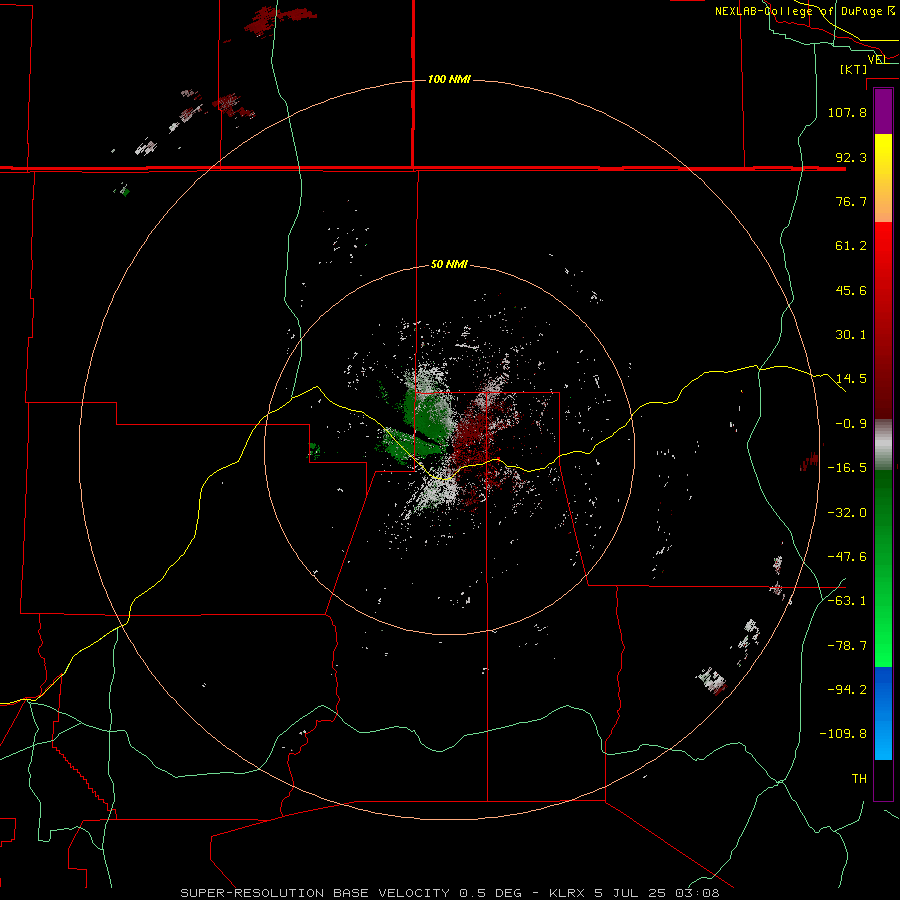Screen dimensions: 900x900
Task: Select the 107.8 value on velocity scale
Action: click(847, 112)
